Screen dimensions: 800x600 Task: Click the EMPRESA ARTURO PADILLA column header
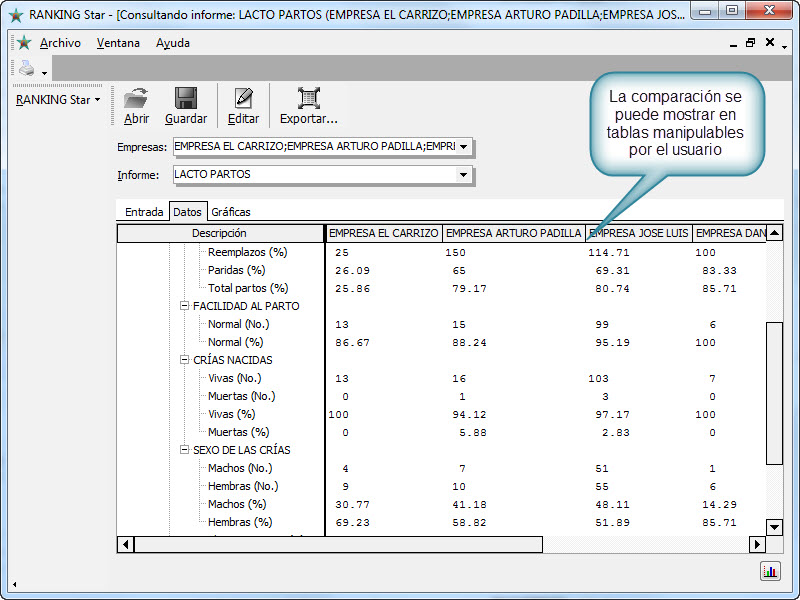pos(513,233)
